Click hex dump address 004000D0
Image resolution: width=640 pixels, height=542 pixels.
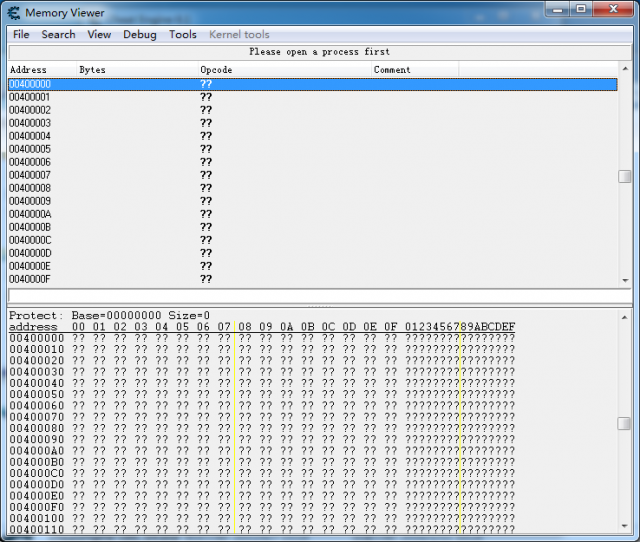(x=37, y=484)
